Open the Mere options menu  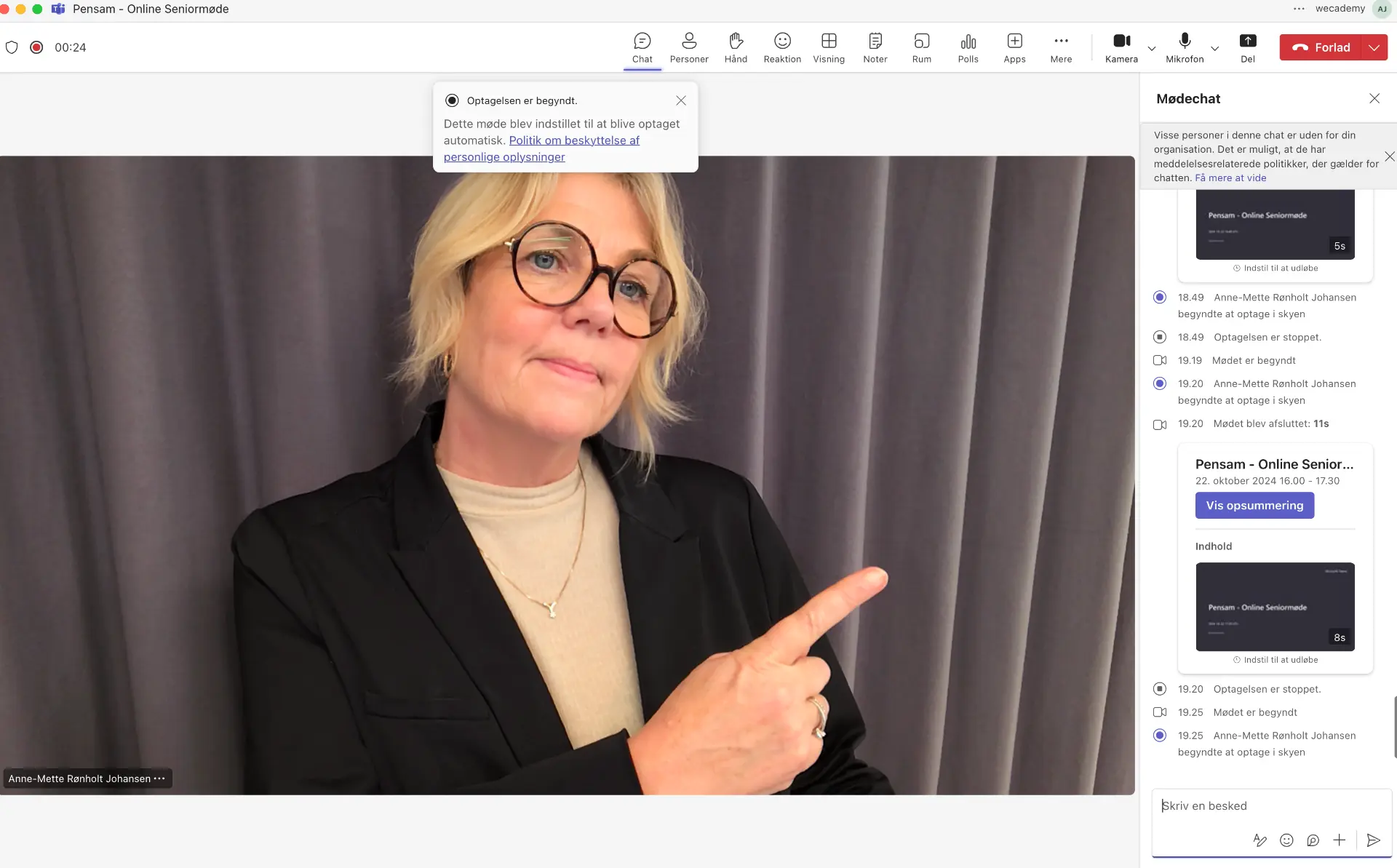pyautogui.click(x=1062, y=48)
